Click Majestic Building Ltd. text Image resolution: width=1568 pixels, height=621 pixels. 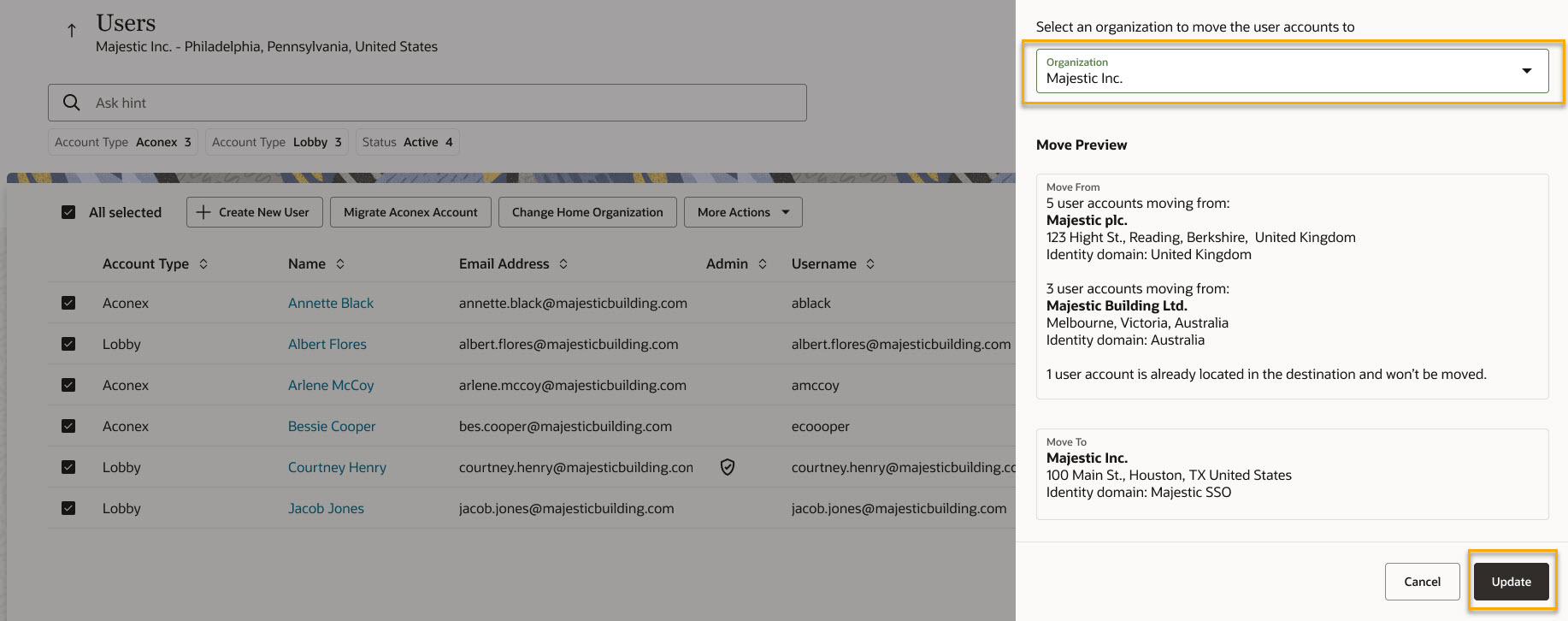[1117, 305]
